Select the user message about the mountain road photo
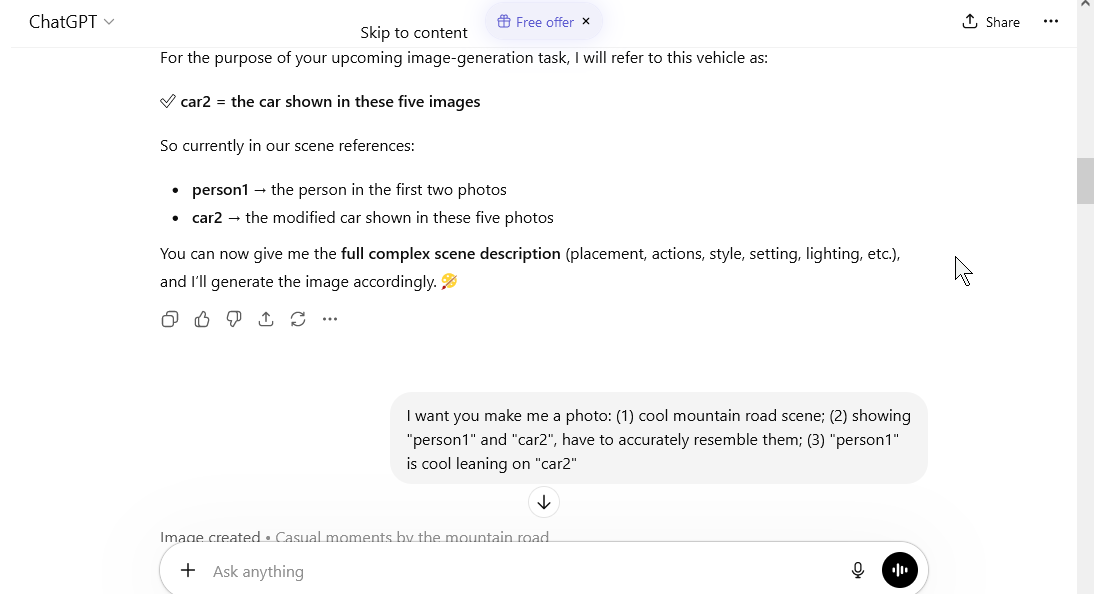This screenshot has width=1094, height=594. pos(659,439)
